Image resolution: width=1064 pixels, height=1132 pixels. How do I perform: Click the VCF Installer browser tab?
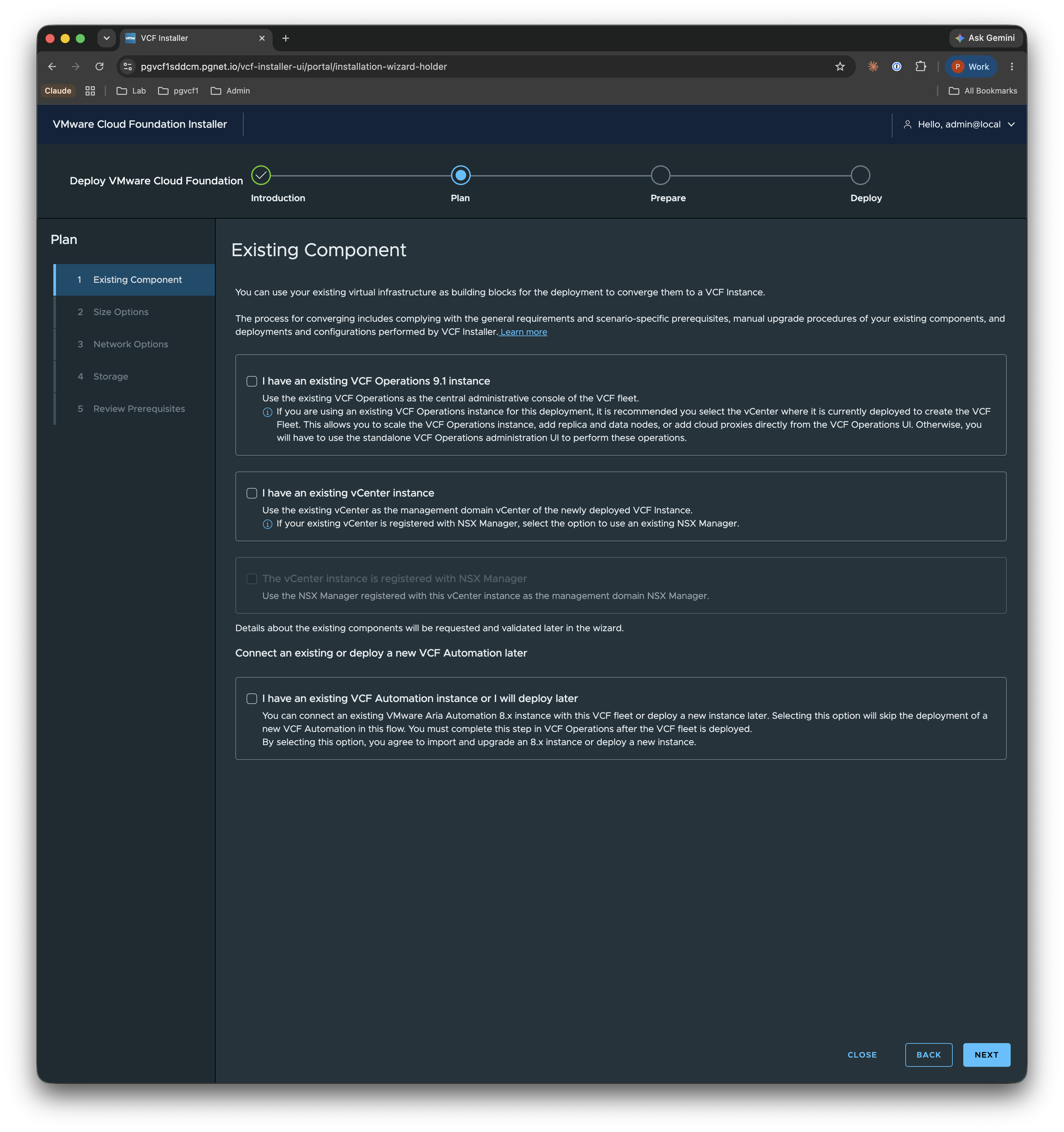pyautogui.click(x=196, y=38)
